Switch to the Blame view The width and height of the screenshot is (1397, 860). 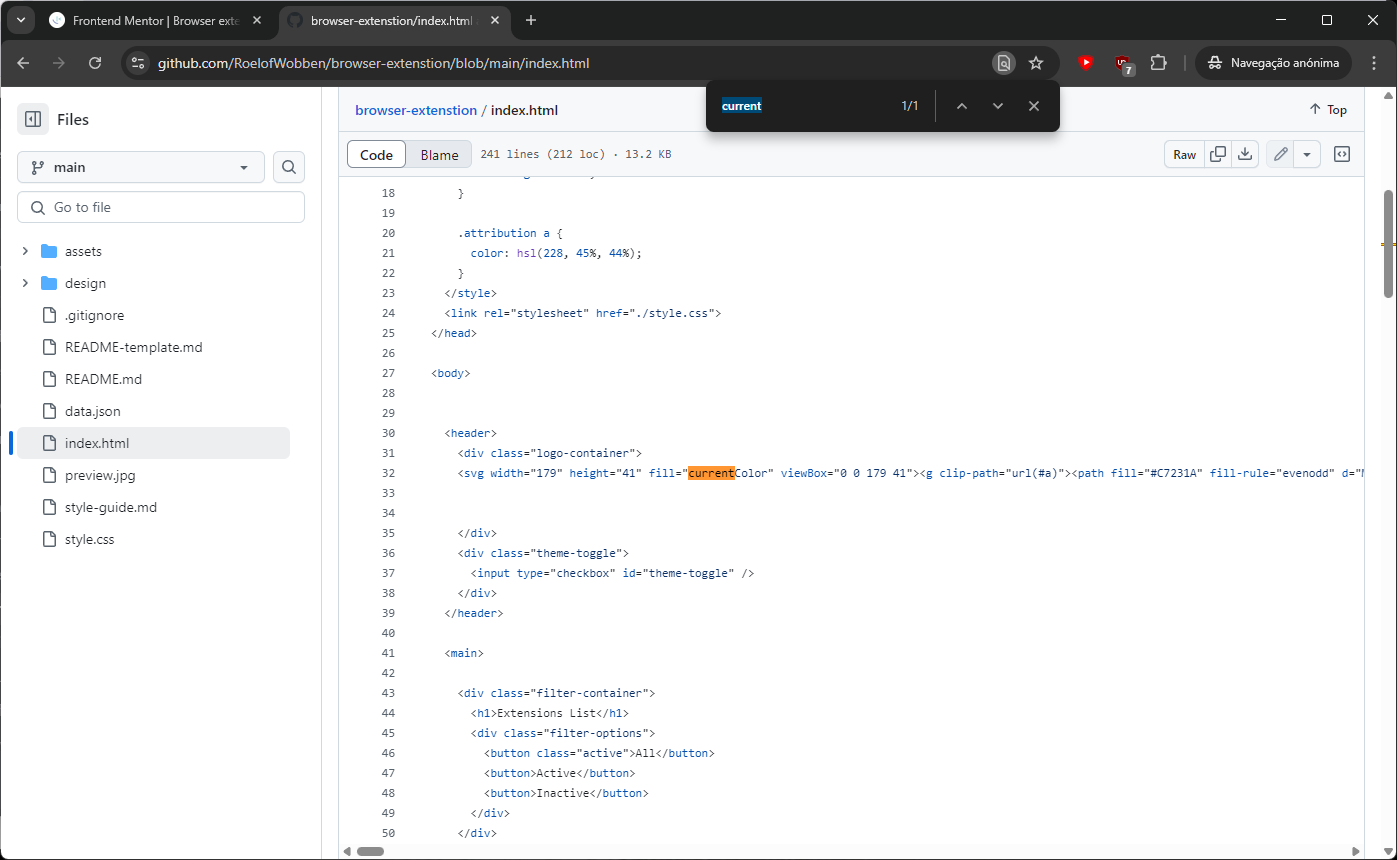(439, 154)
